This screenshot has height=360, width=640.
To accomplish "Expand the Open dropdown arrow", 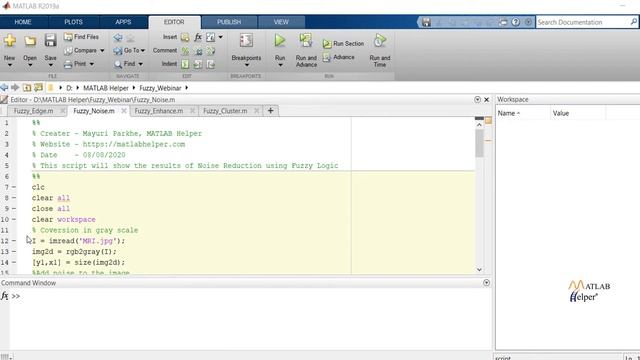I will pos(30,65).
